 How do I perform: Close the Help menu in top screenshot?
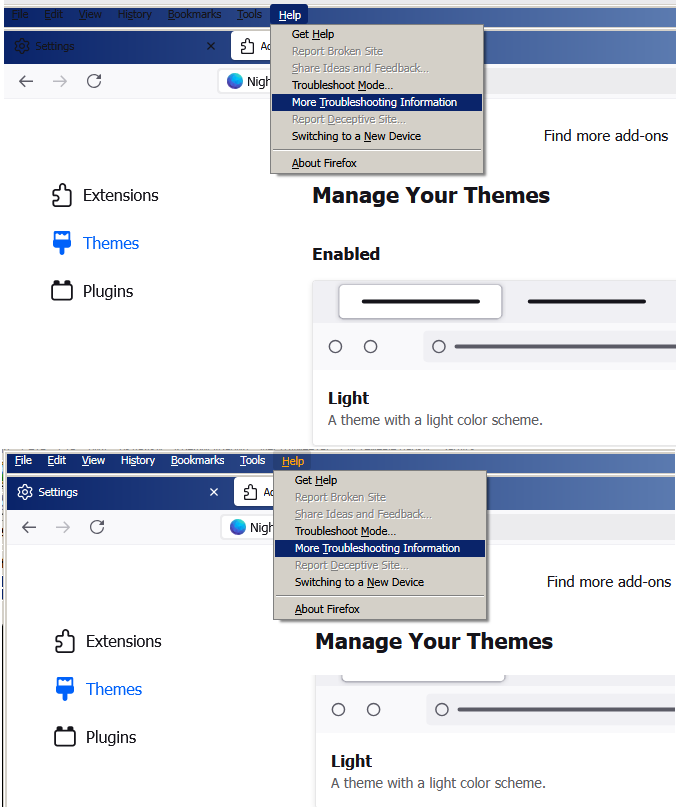(289, 15)
